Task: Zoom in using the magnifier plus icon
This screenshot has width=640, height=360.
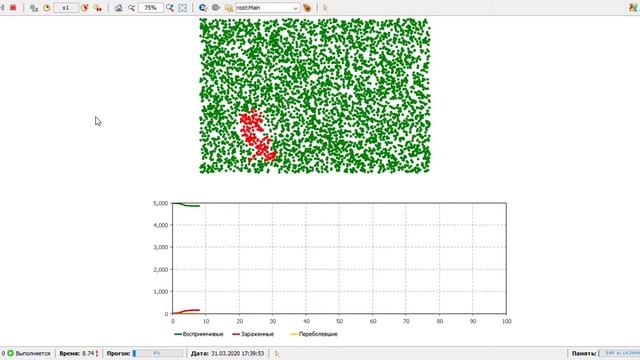Action: pyautogui.click(x=170, y=8)
